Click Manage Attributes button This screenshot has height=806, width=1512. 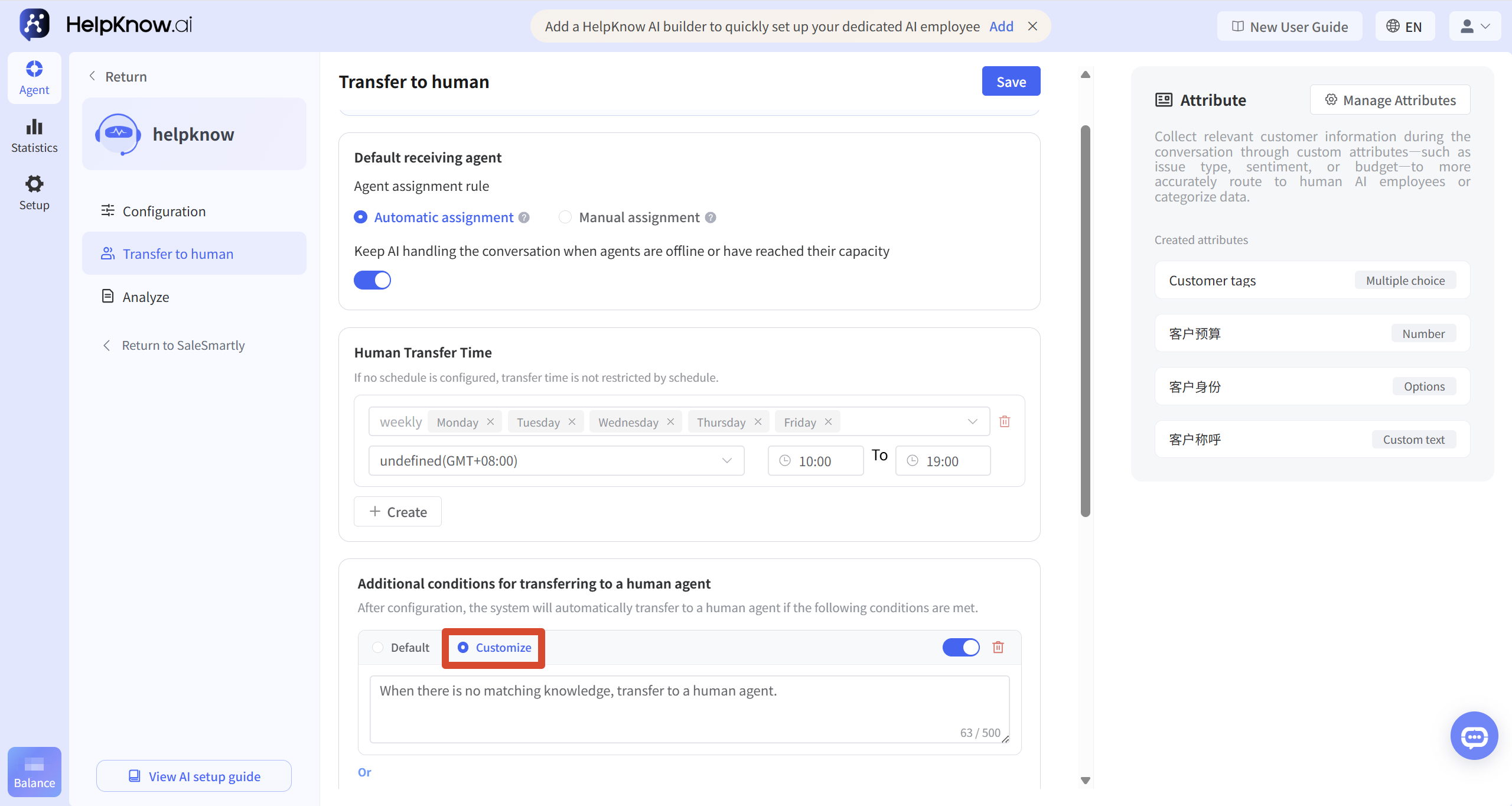click(1390, 100)
